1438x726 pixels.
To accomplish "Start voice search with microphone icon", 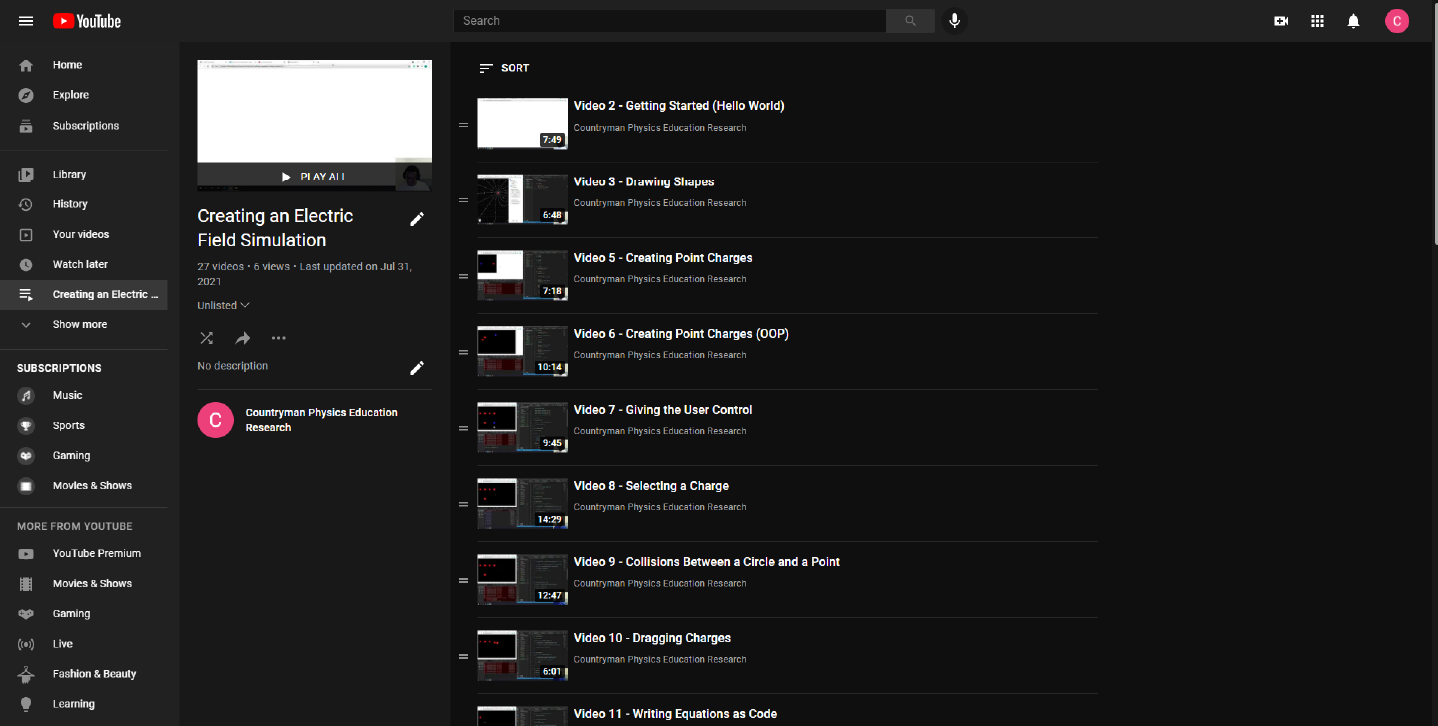I will click(x=954, y=20).
